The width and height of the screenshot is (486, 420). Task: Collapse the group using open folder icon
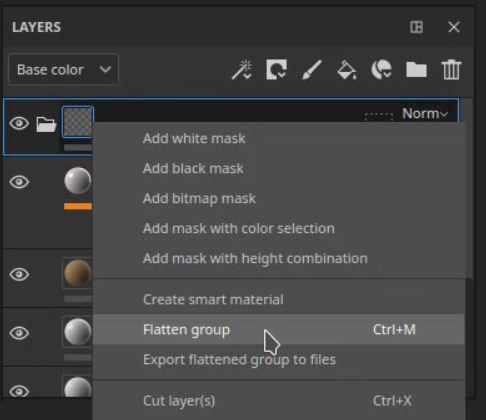click(46, 124)
